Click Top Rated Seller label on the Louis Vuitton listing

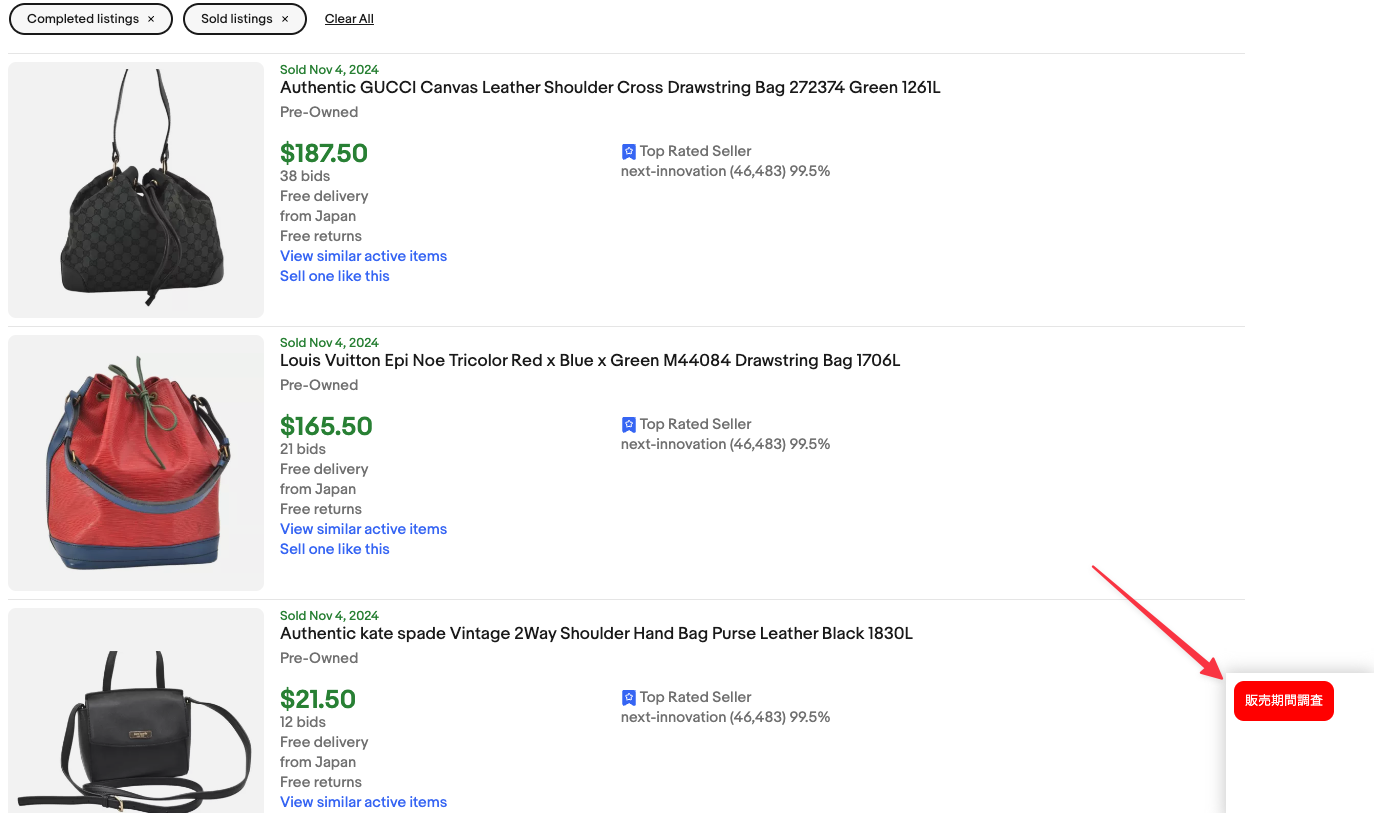tap(696, 424)
